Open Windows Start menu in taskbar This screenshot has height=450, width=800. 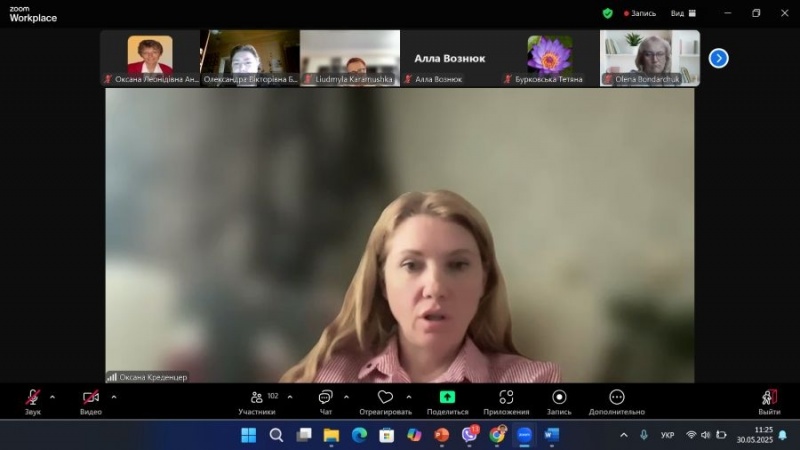point(249,435)
